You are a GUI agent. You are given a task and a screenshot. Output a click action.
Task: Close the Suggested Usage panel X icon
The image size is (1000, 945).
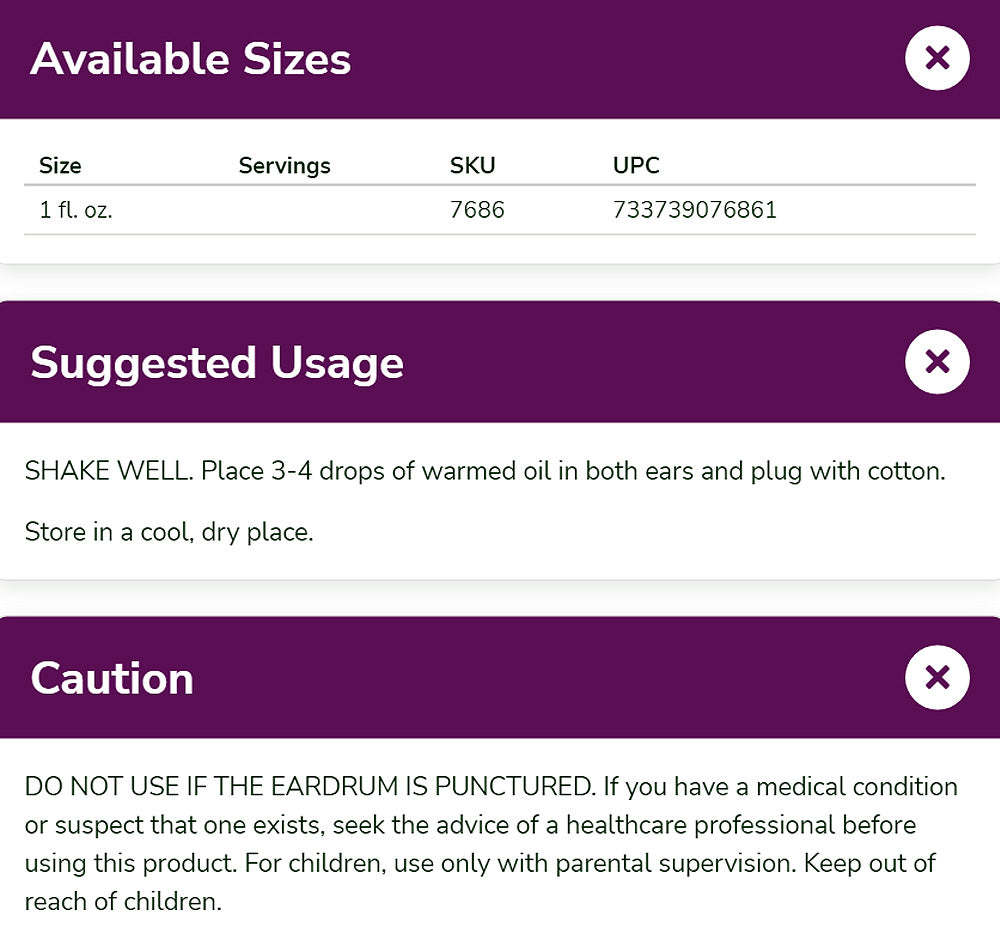[937, 361]
